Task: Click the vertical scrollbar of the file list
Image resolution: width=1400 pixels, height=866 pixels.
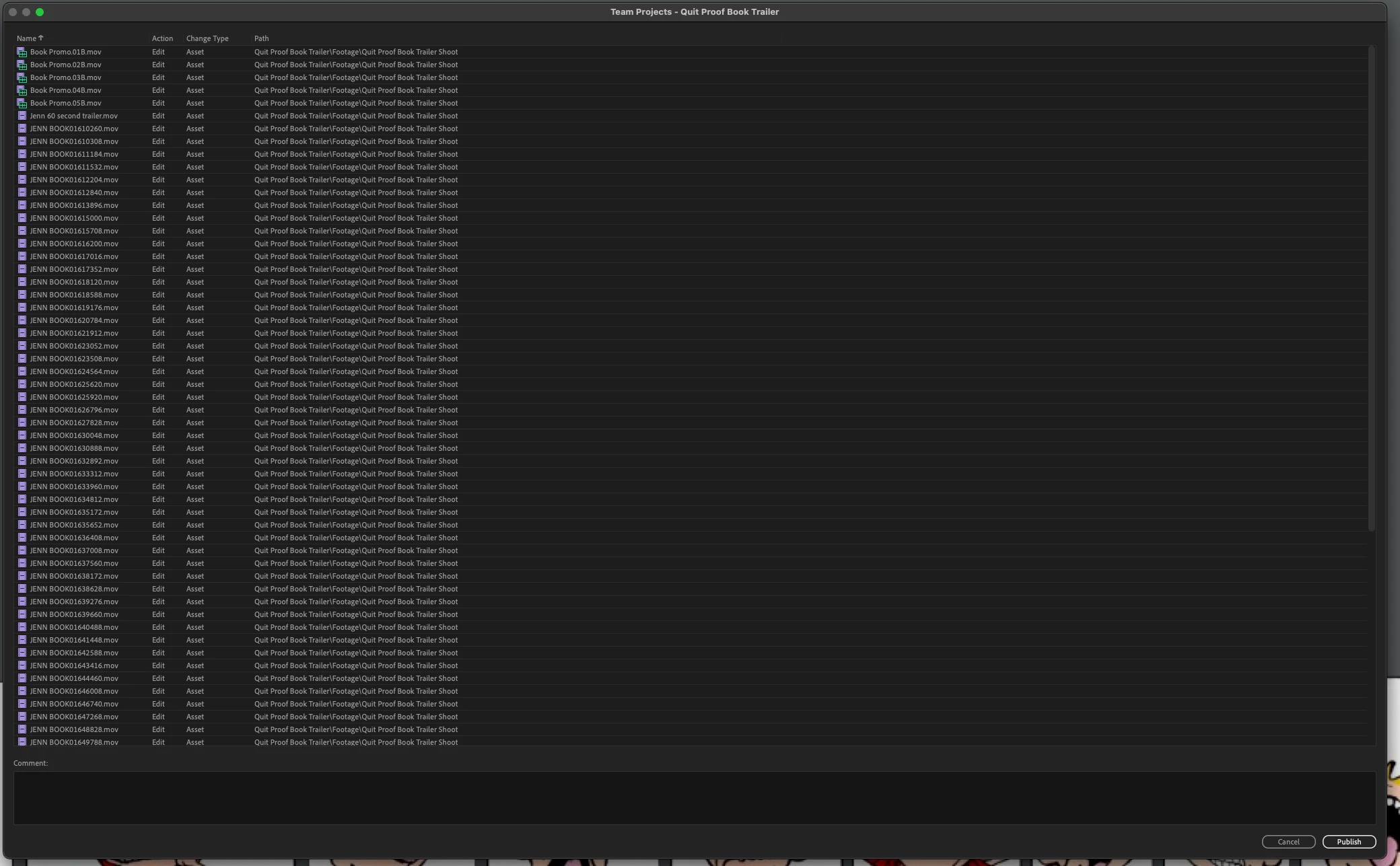Action: click(1371, 289)
